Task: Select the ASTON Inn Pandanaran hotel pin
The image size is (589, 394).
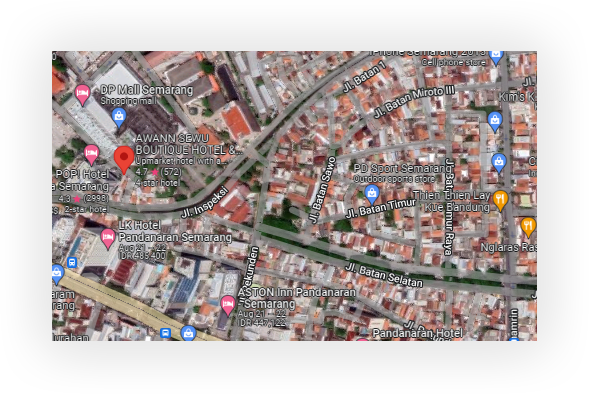Action: point(228,305)
